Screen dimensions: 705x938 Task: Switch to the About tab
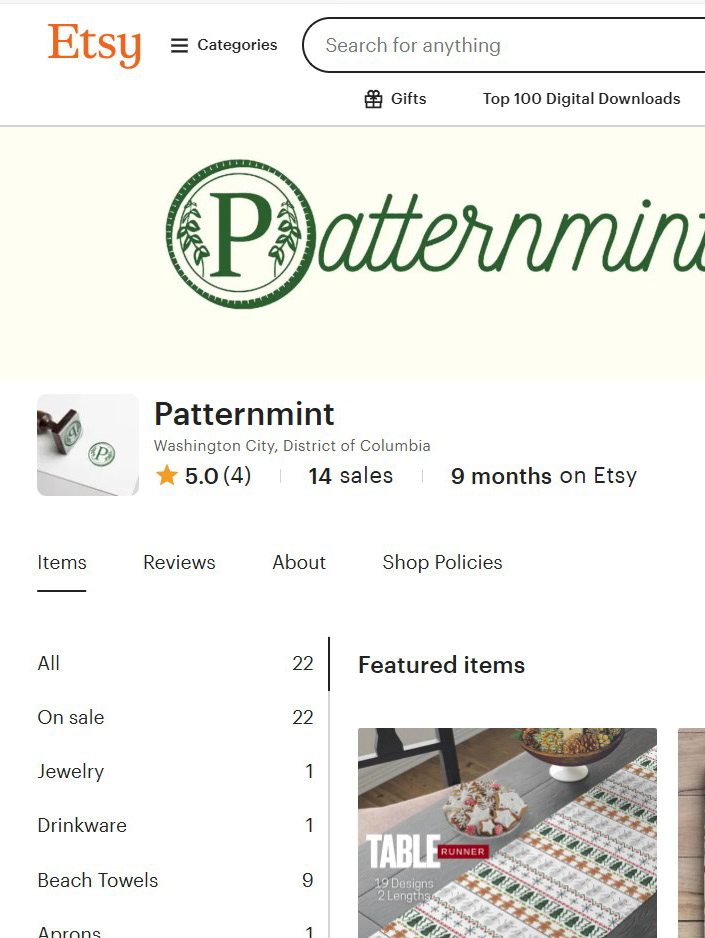pos(299,562)
